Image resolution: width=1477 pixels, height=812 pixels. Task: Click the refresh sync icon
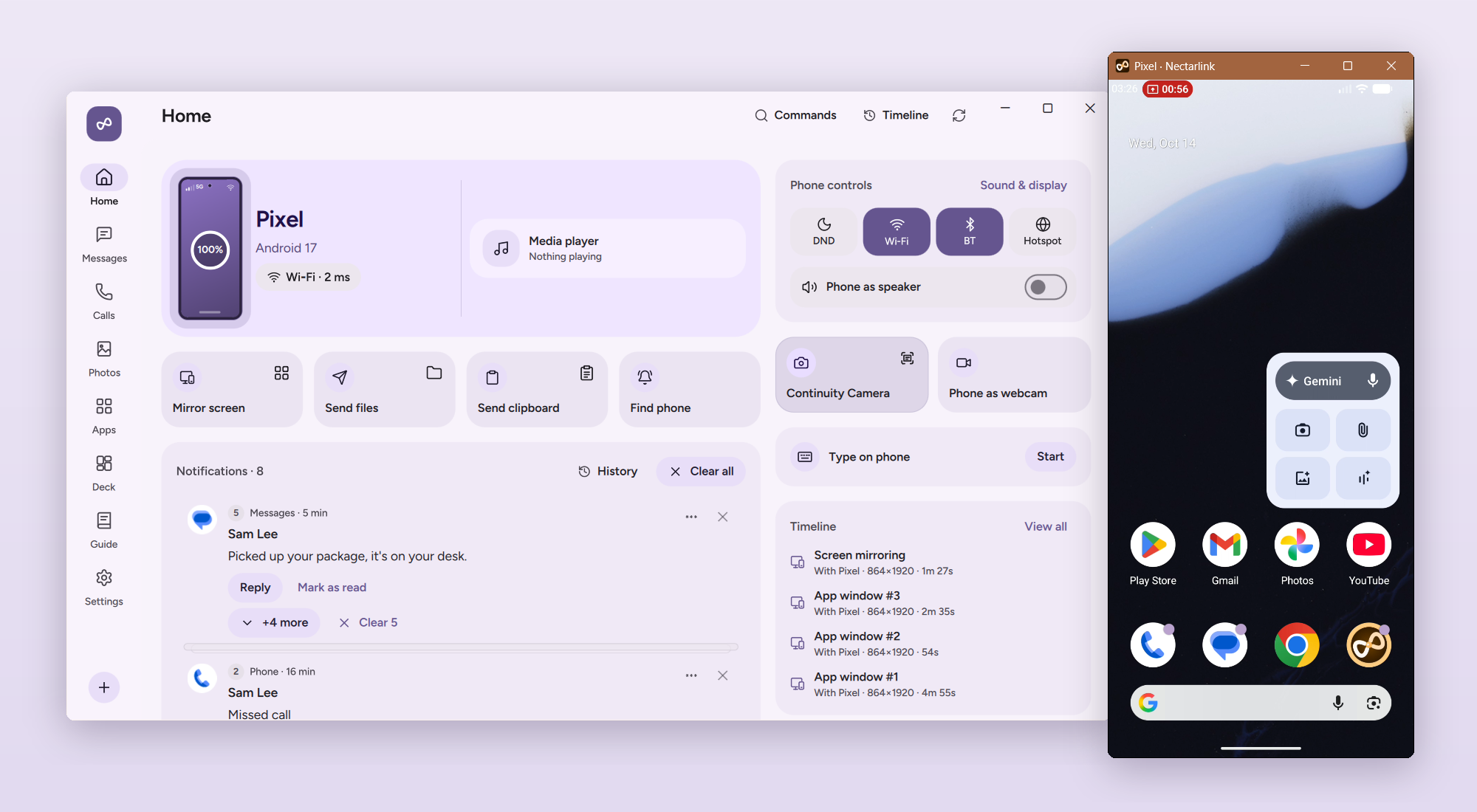click(959, 115)
